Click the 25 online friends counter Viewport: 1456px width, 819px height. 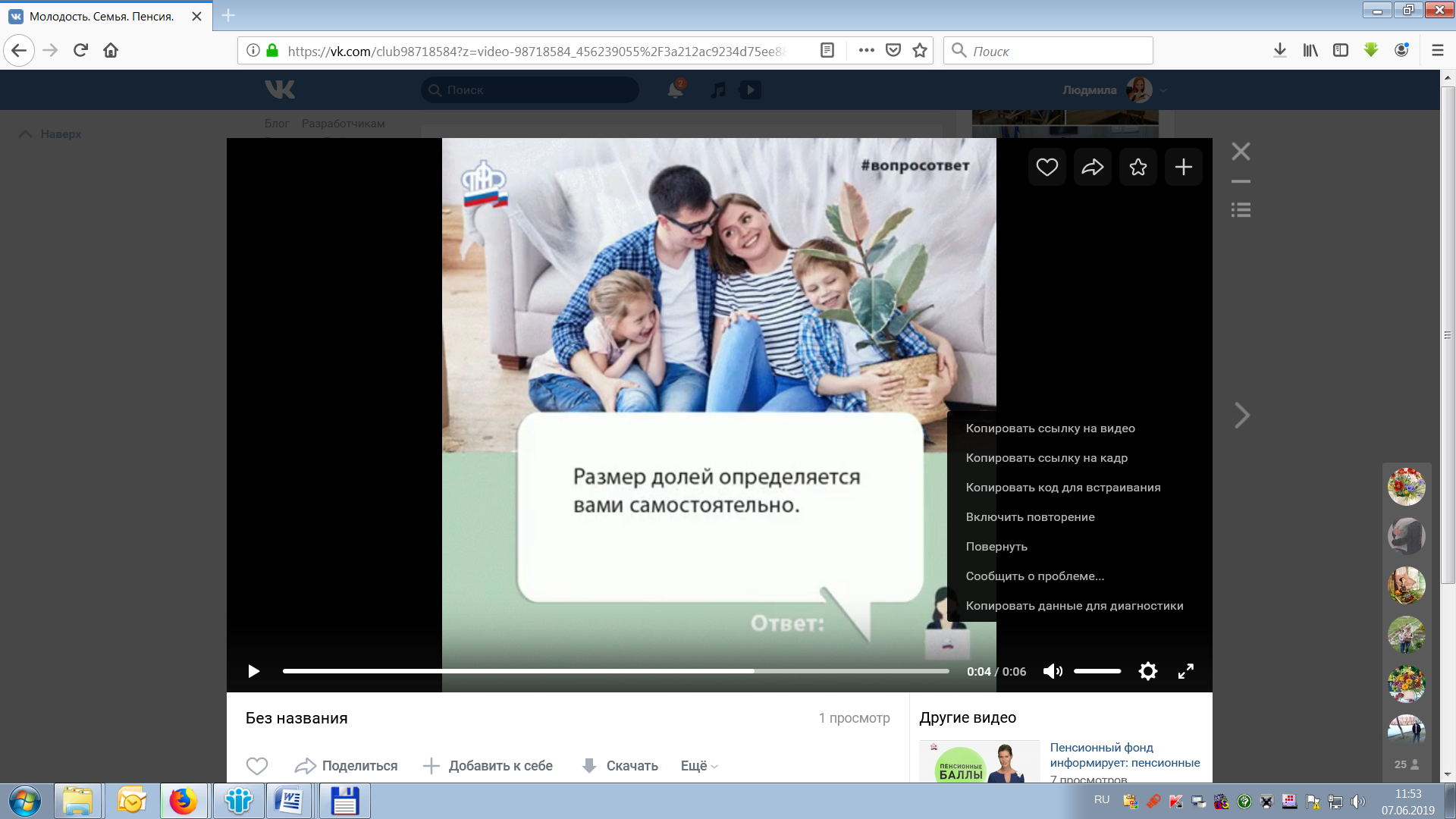[x=1407, y=764]
